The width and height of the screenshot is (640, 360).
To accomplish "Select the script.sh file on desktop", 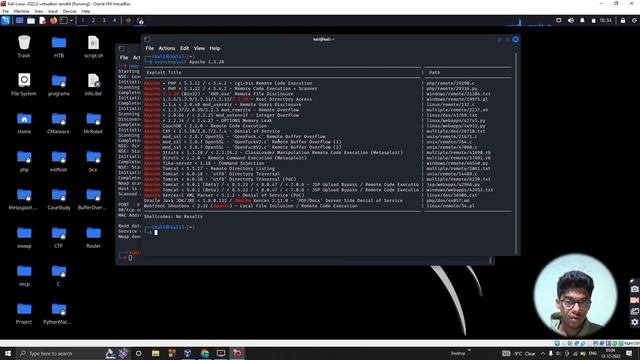I will pos(93,46).
